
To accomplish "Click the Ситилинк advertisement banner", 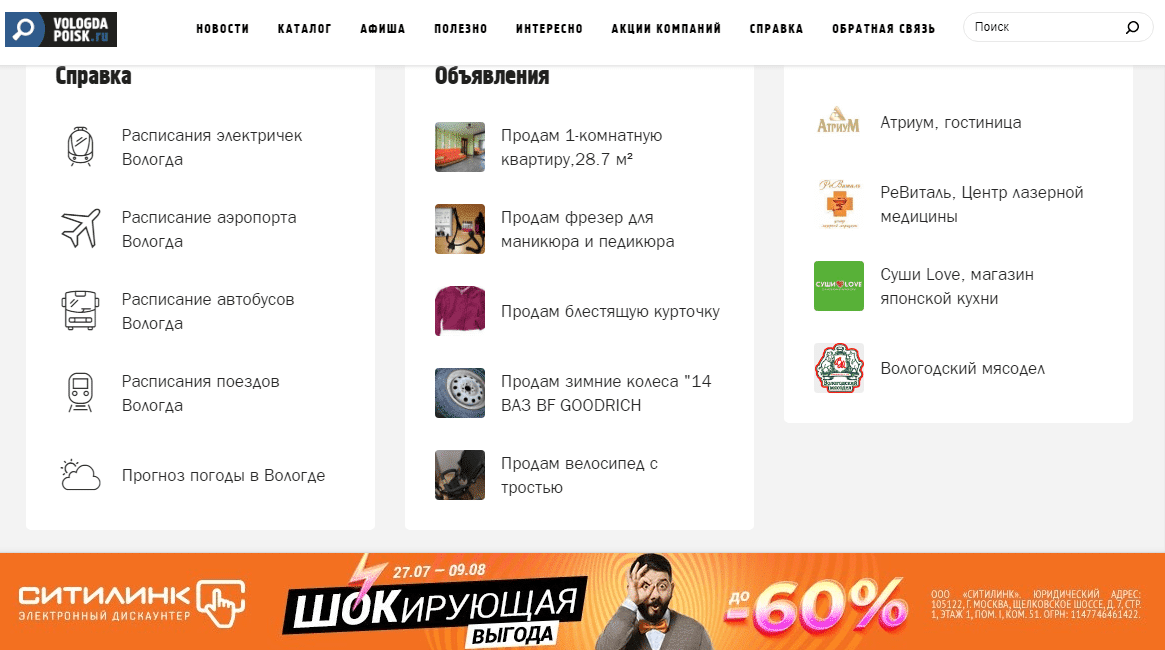I will coord(582,601).
